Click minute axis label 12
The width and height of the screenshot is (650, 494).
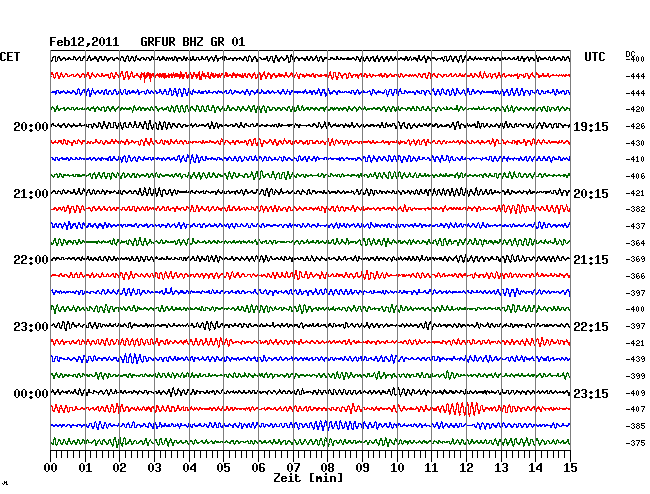pyautogui.click(x=466, y=468)
